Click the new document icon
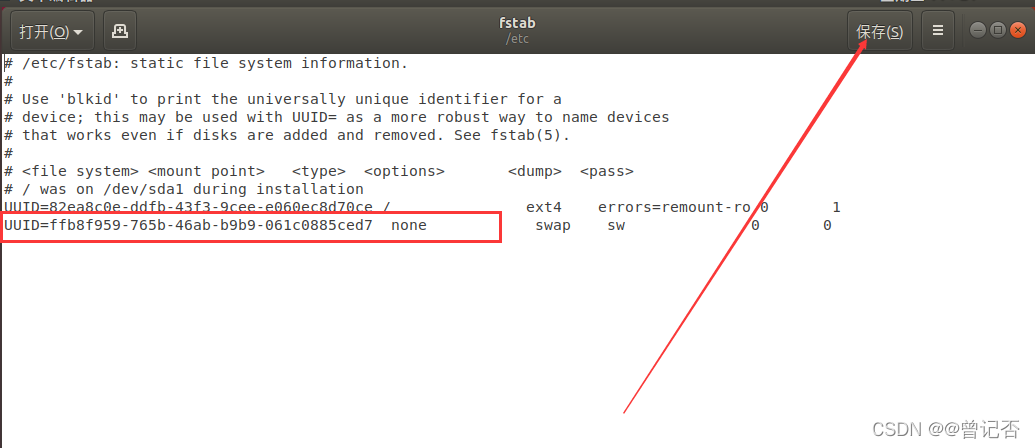The width and height of the screenshot is (1035, 448). (120, 32)
